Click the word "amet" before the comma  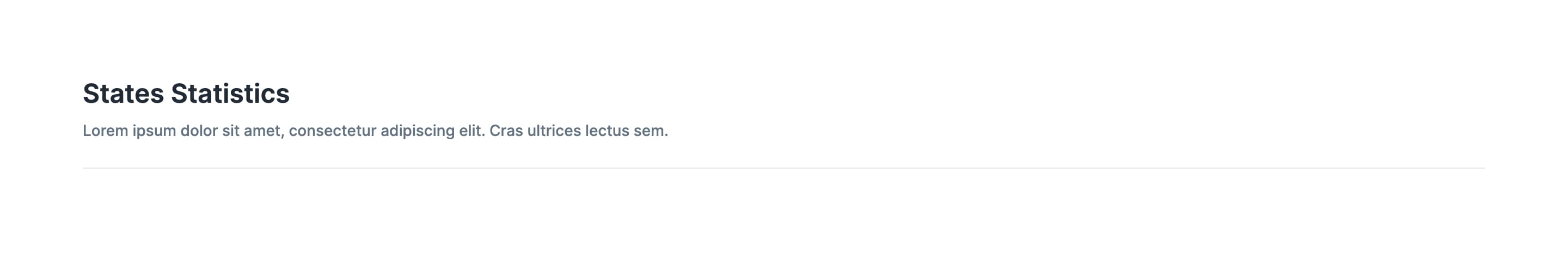(262, 131)
